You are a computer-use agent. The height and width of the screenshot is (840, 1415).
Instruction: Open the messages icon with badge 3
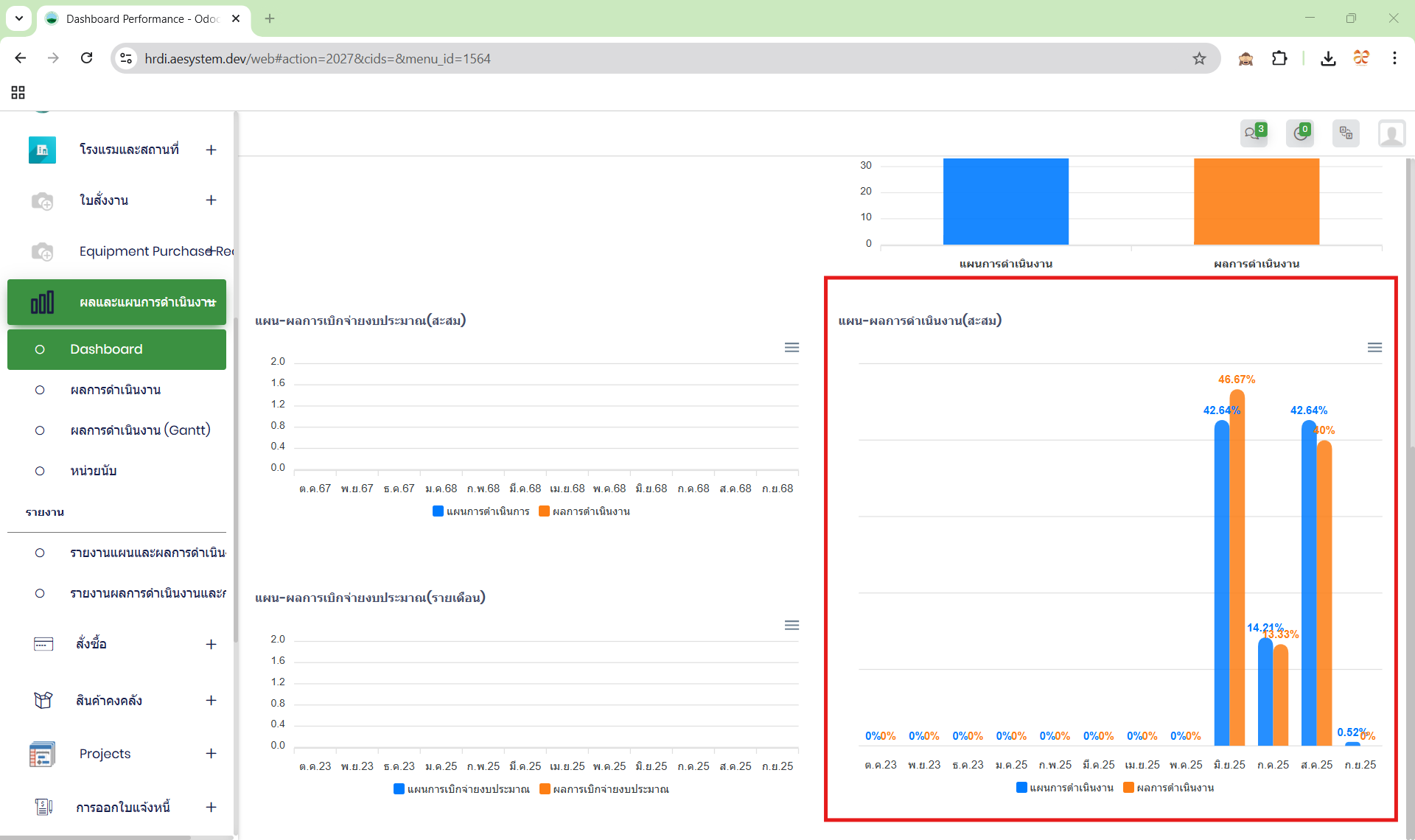click(x=1253, y=133)
